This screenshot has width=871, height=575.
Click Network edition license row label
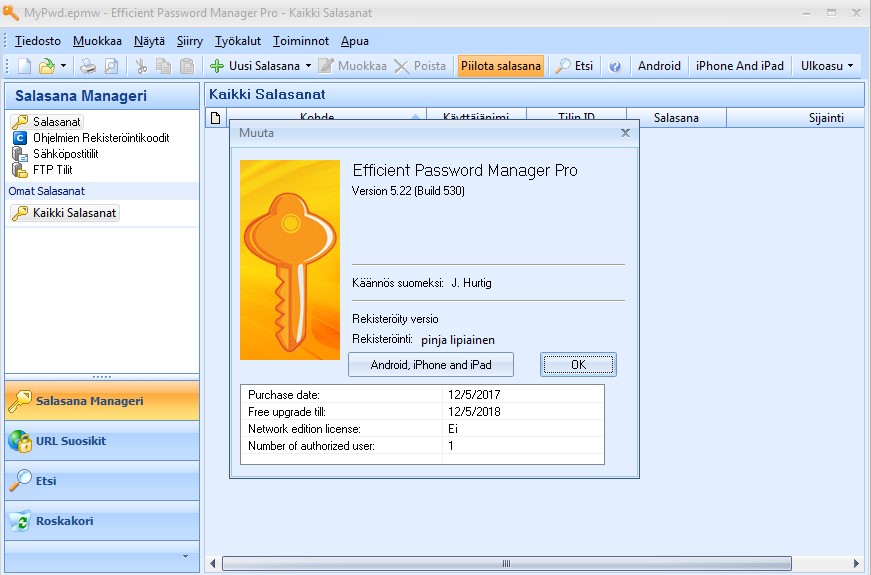304,429
